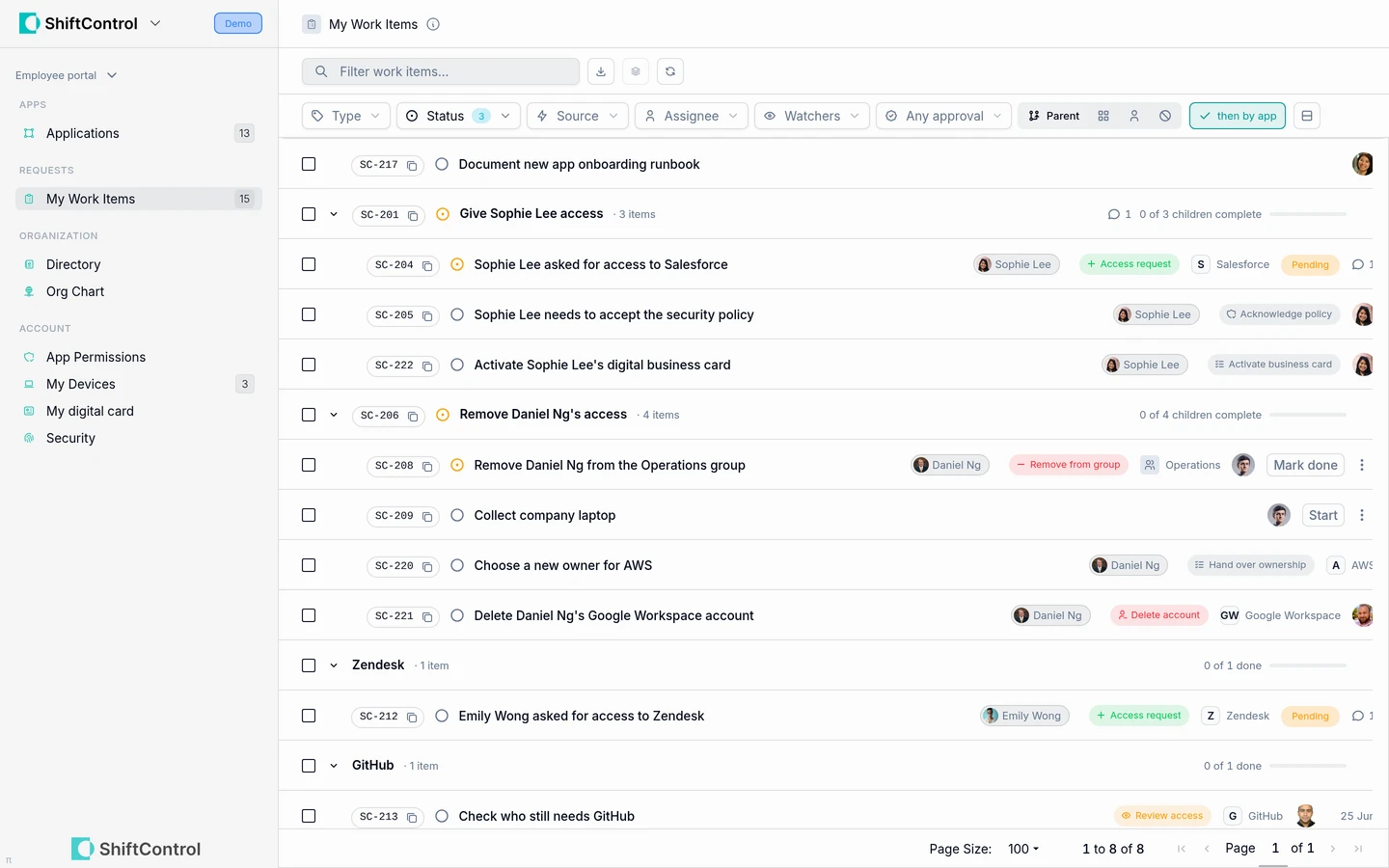Open more options for SC-208 row
The height and width of the screenshot is (868, 1389).
[x=1362, y=465]
